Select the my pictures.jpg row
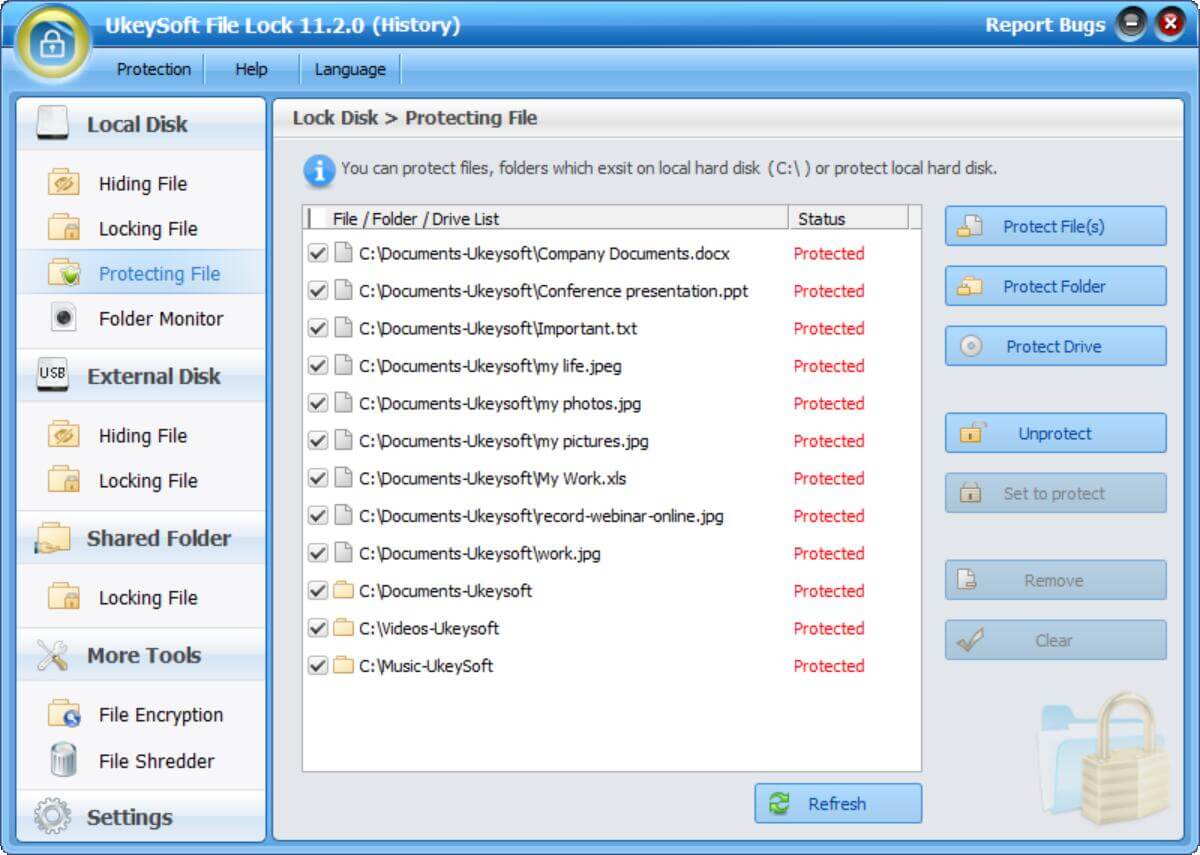The image size is (1200, 855). [x=611, y=441]
